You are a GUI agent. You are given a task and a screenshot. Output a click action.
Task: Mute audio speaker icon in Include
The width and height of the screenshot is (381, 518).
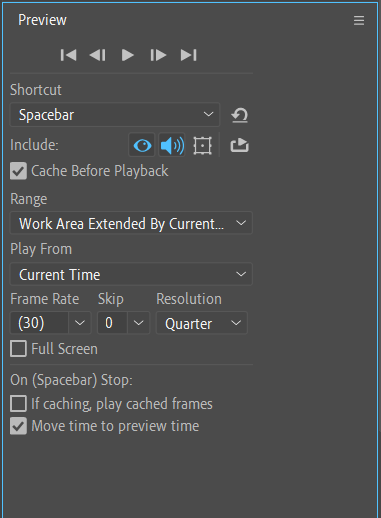[172, 145]
